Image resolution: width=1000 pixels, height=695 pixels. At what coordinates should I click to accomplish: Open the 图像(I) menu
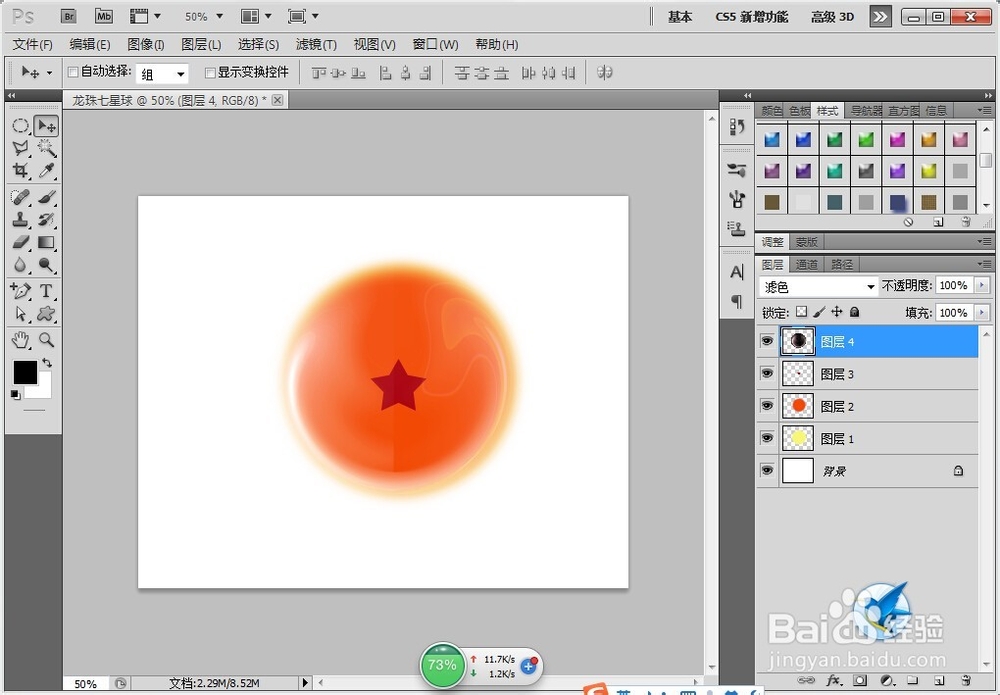point(145,45)
